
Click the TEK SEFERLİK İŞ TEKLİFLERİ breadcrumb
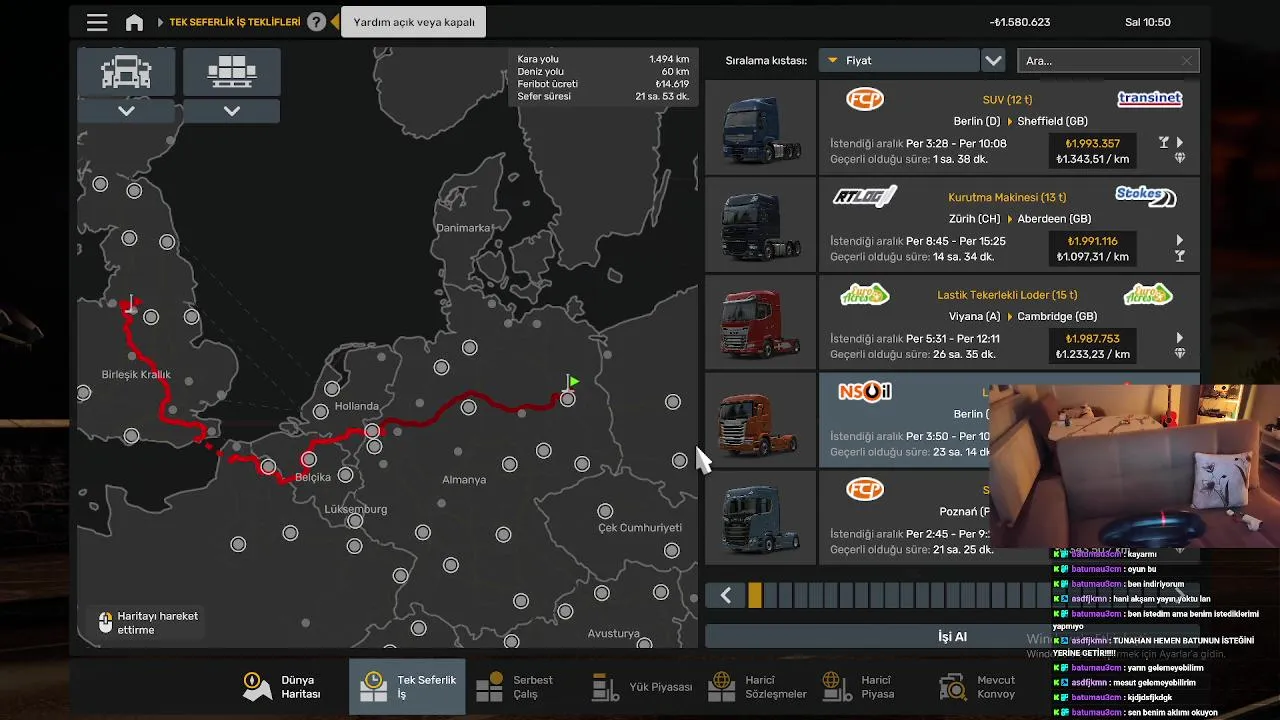pyautogui.click(x=235, y=22)
